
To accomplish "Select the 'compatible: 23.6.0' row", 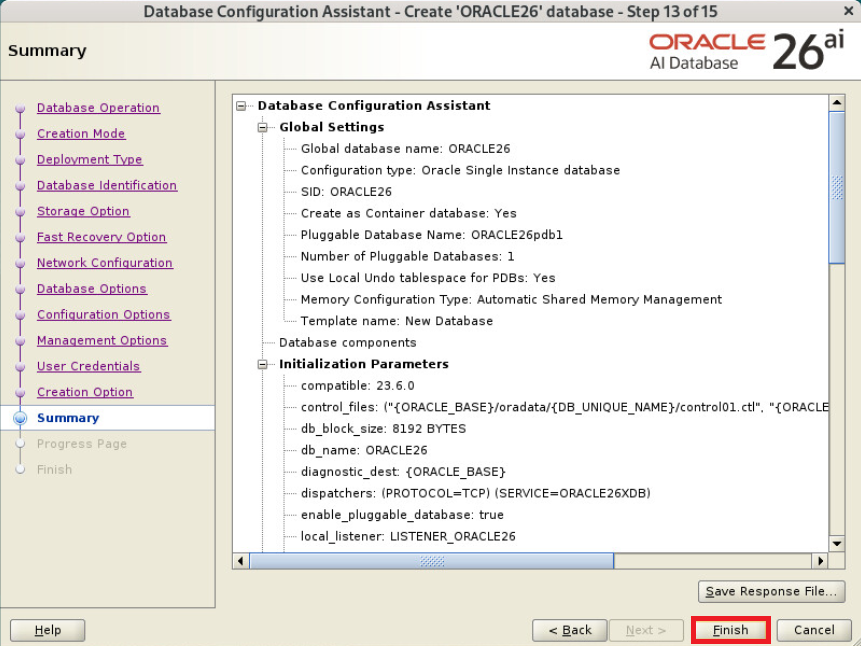I will click(357, 386).
